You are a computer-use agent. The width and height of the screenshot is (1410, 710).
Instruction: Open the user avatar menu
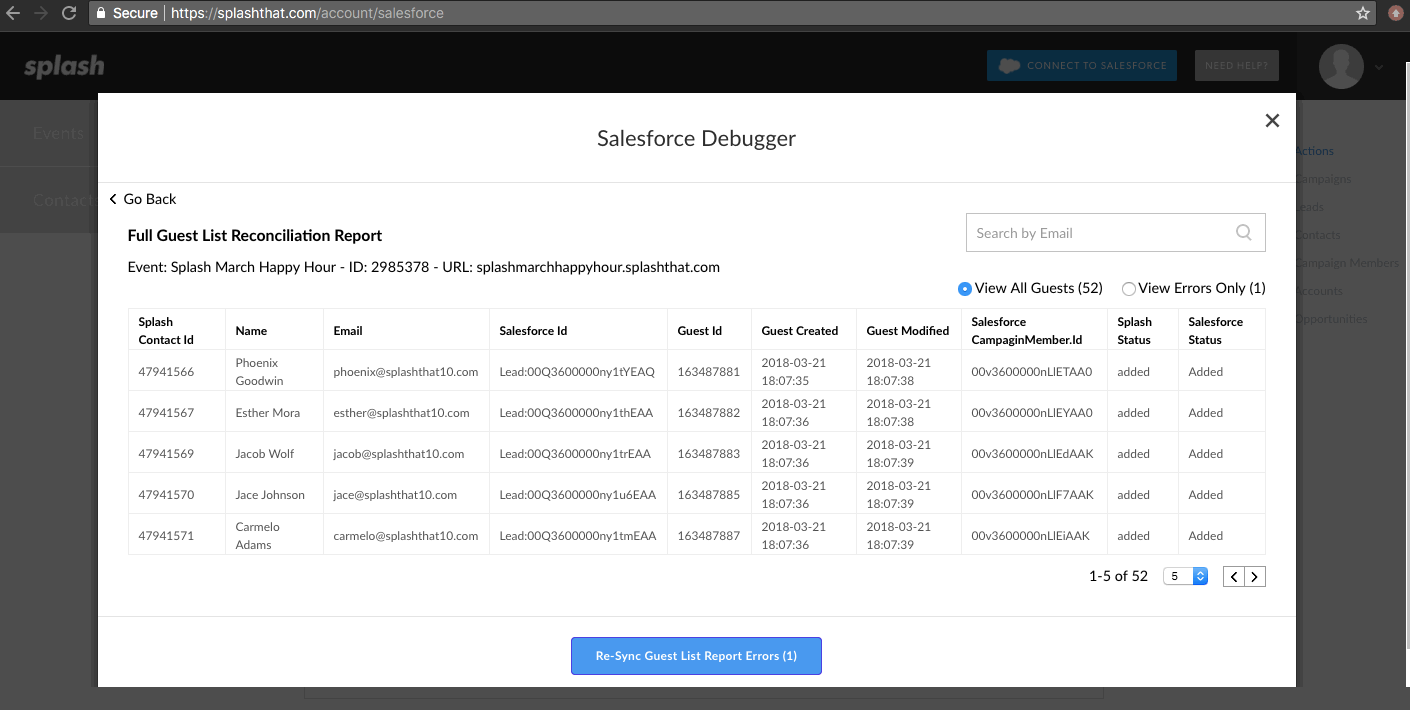(1341, 66)
